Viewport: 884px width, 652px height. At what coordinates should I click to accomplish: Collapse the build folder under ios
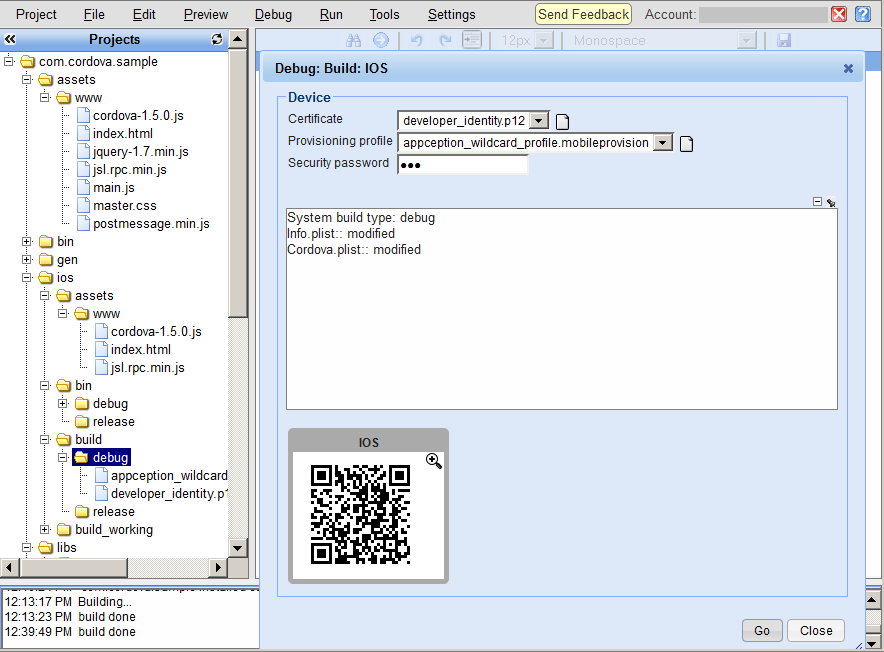coord(45,439)
